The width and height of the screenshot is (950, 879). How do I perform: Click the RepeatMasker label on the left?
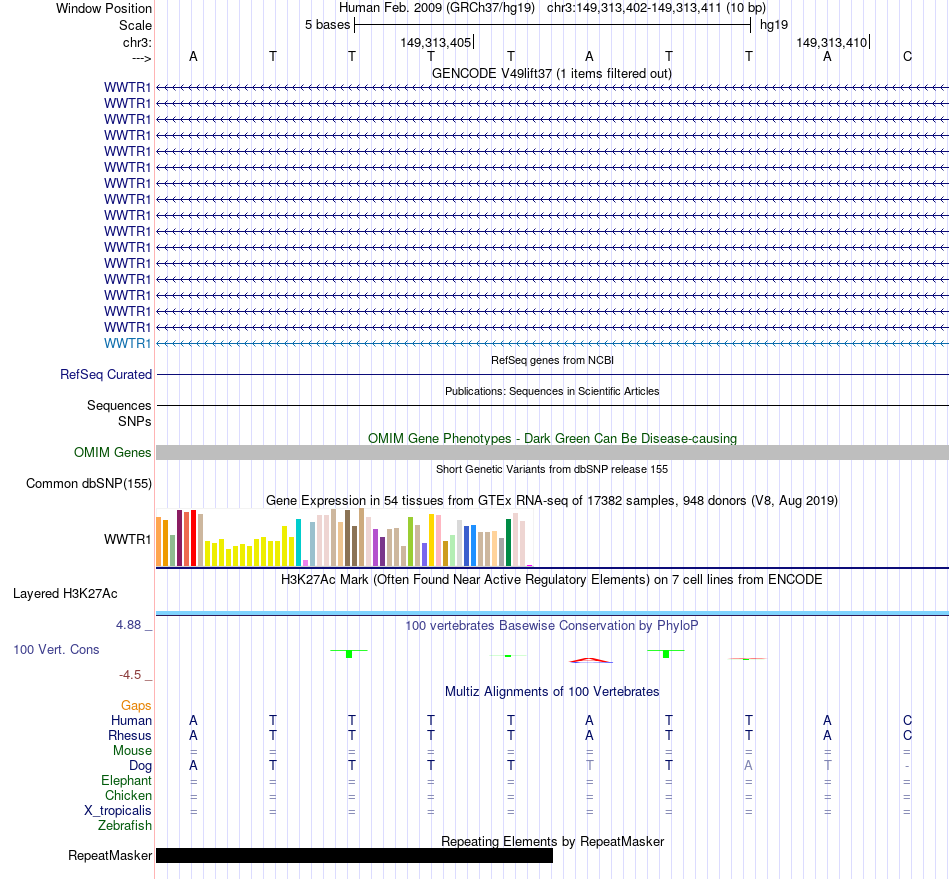110,855
